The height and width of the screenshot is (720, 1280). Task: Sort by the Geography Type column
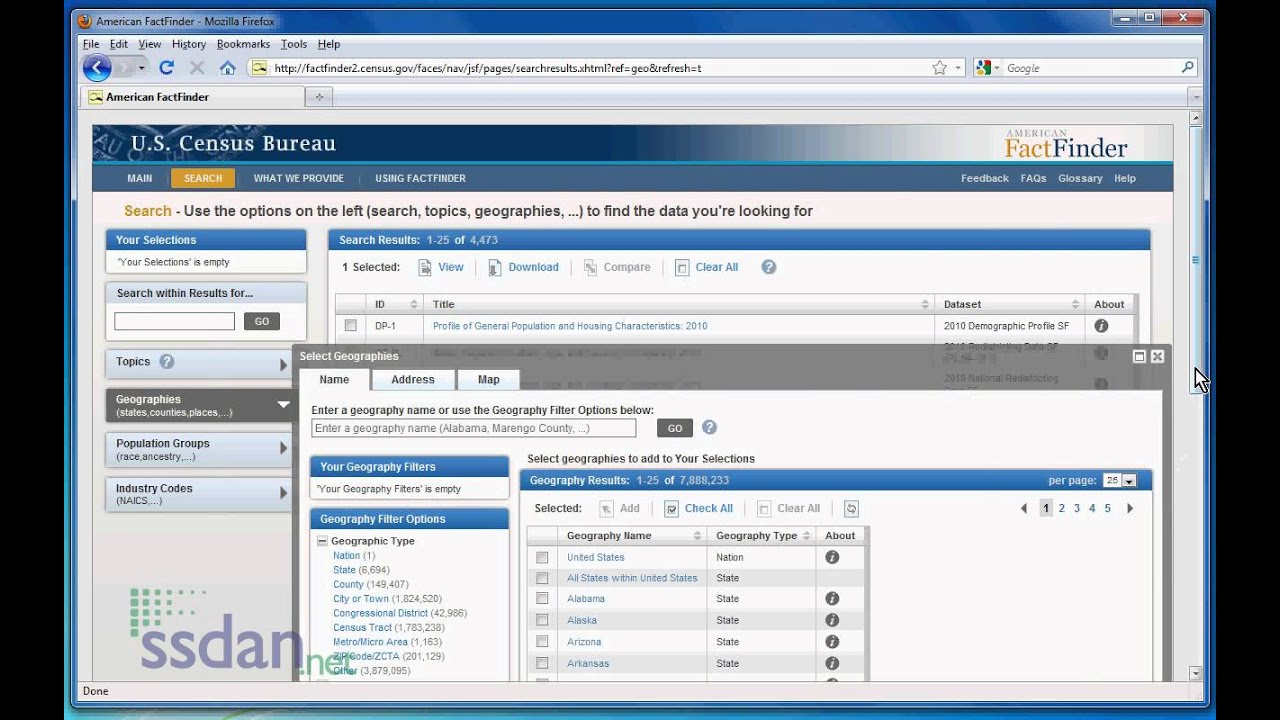tap(761, 536)
